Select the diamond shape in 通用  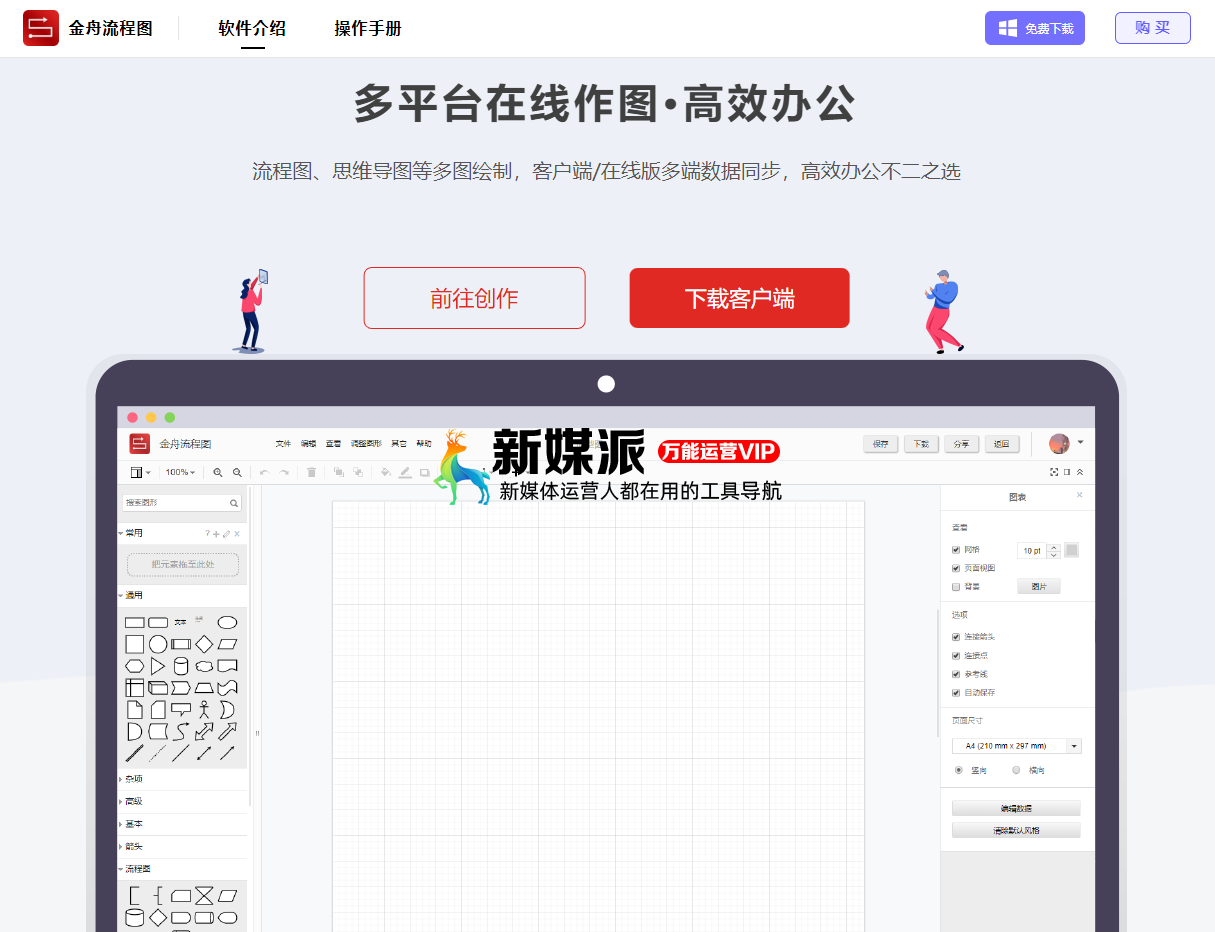[x=204, y=644]
